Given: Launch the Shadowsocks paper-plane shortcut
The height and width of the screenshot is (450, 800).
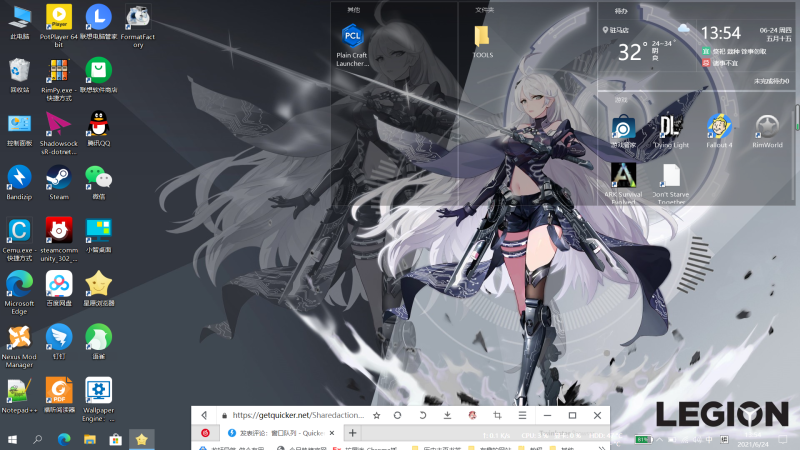Looking at the screenshot, I should 59,133.
